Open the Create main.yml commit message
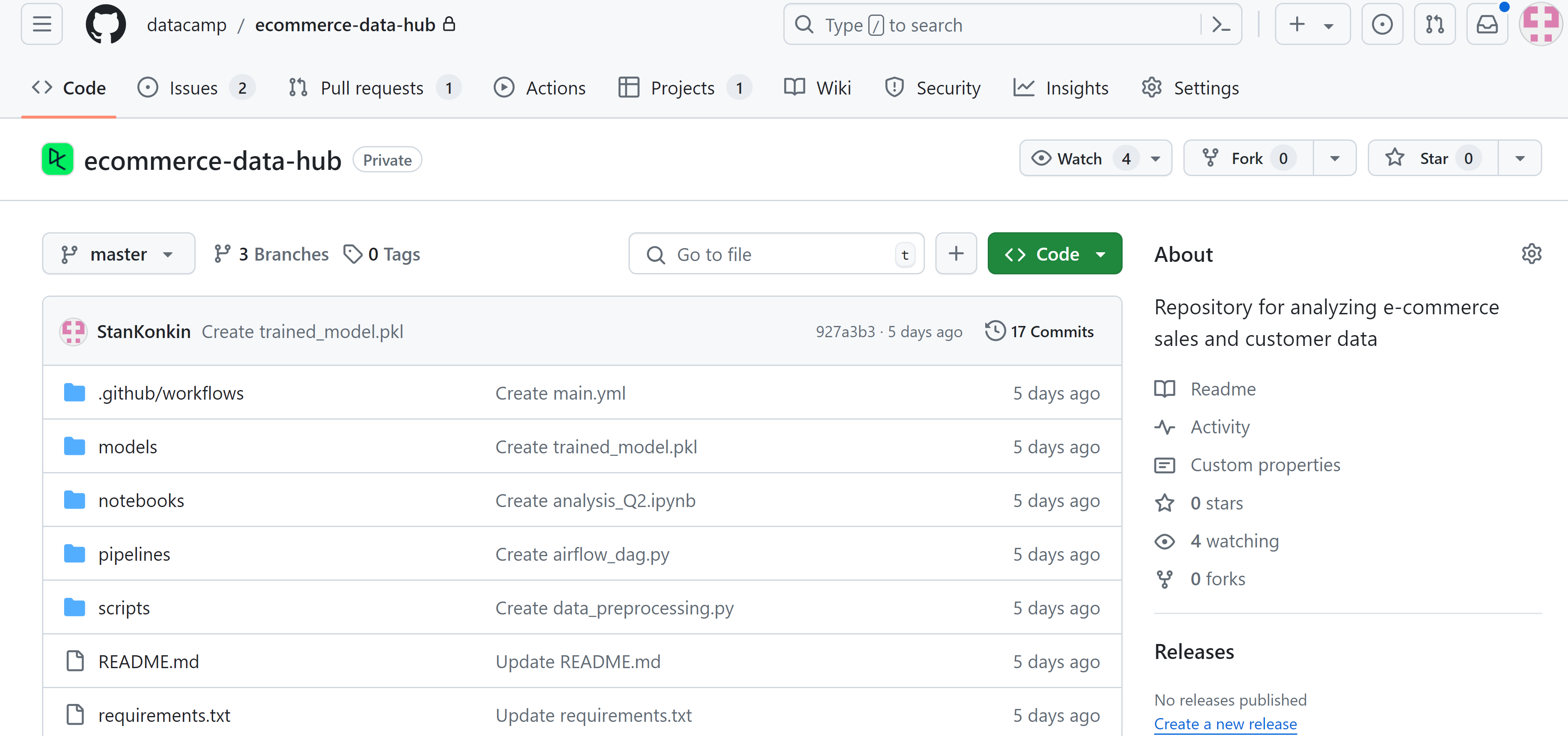The width and height of the screenshot is (1568, 736). pyautogui.click(x=560, y=393)
